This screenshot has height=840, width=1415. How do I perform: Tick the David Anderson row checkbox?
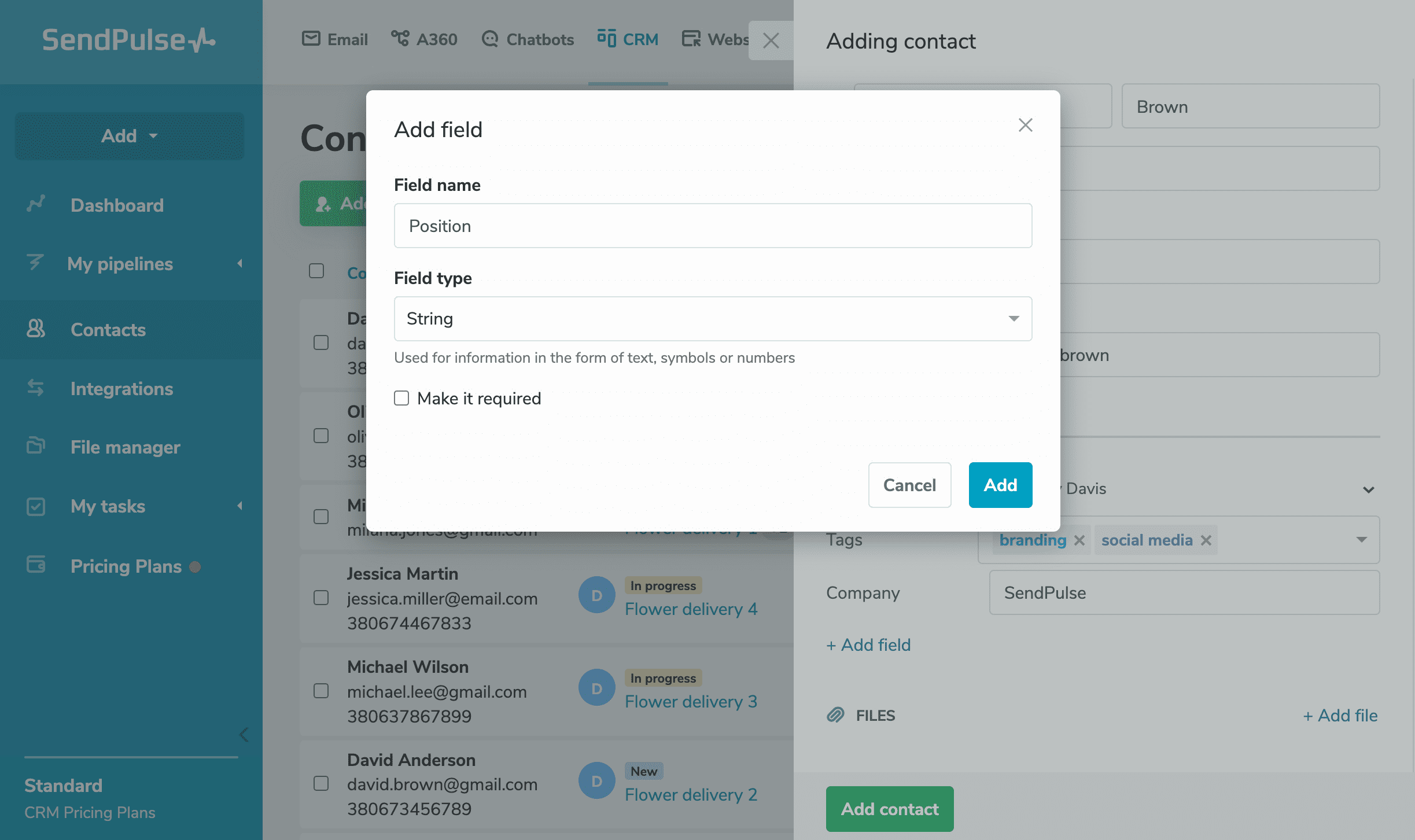(321, 783)
